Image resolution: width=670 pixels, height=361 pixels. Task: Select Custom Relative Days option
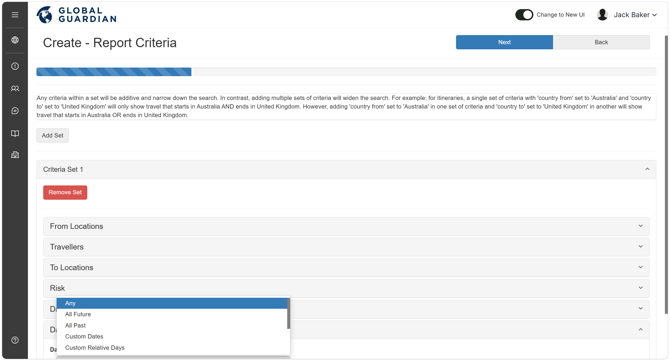172,348
